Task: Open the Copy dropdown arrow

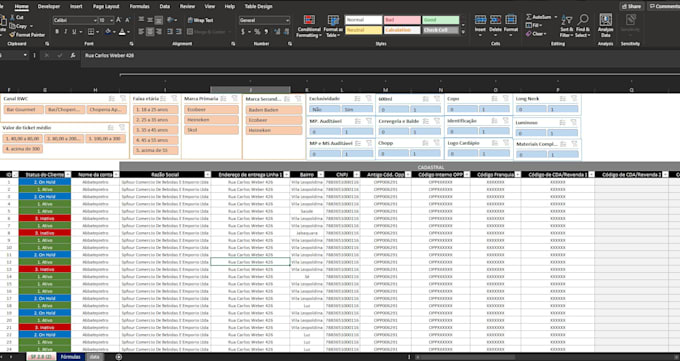Action: 32,26
